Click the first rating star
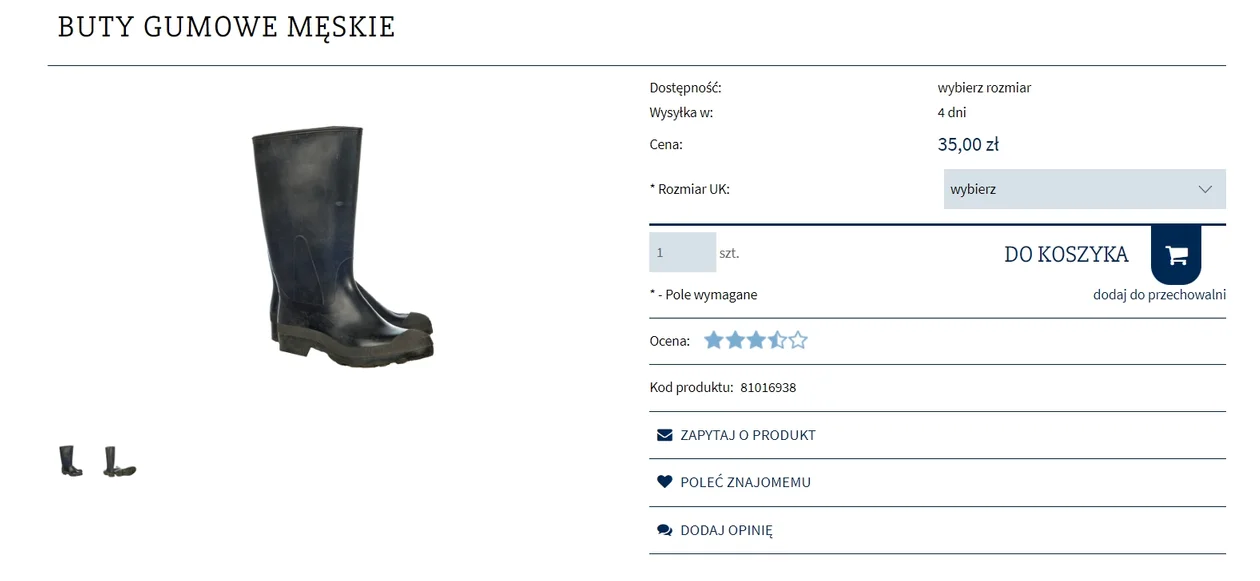 [713, 341]
